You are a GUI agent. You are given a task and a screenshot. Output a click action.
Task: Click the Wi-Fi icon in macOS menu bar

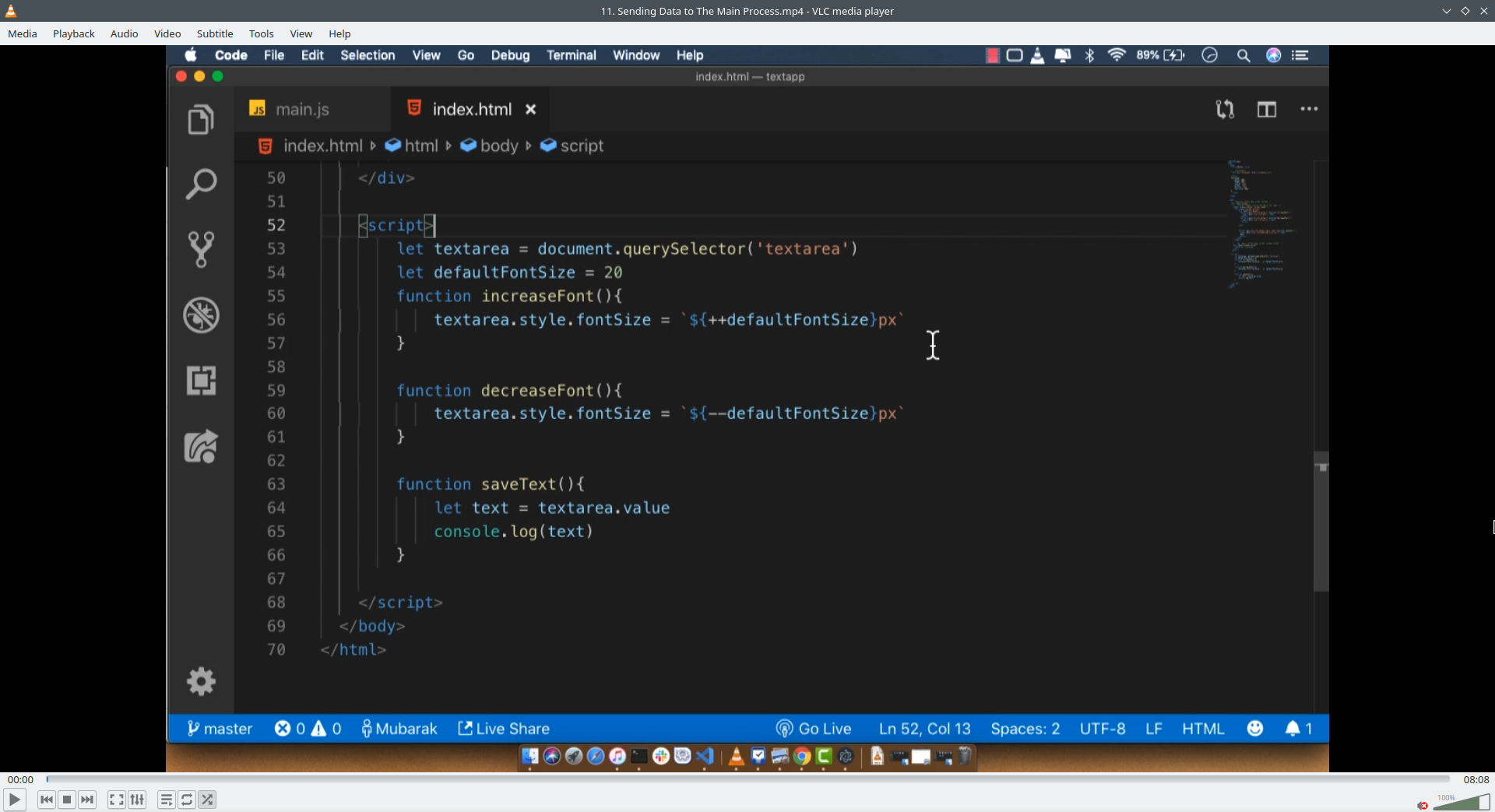tap(1117, 55)
